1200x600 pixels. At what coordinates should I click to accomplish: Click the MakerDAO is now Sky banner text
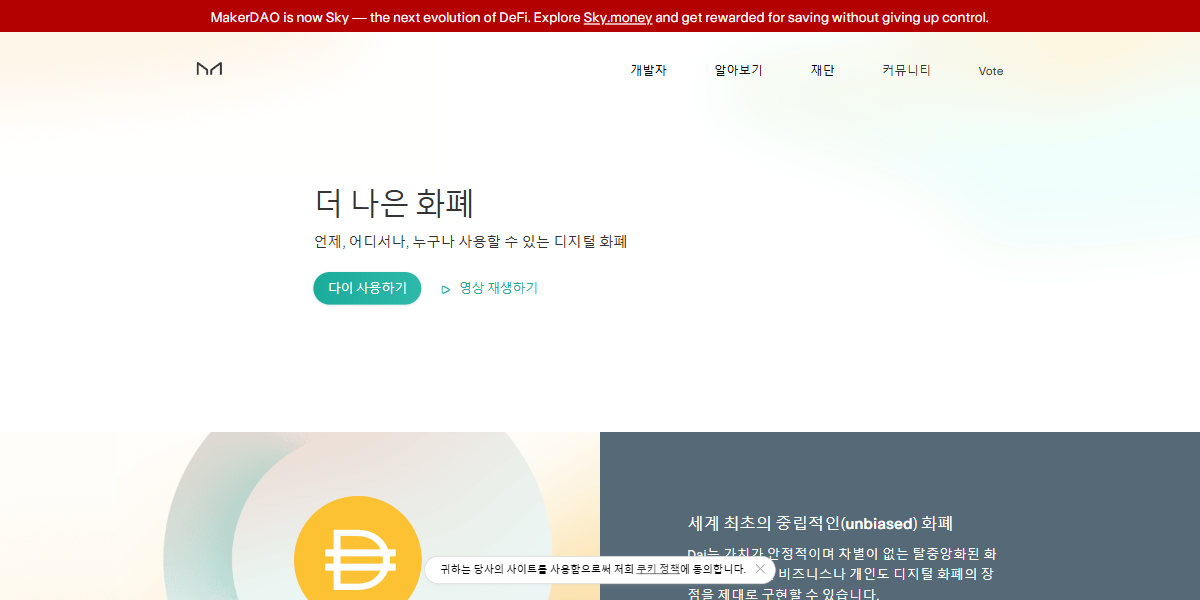tap(600, 17)
